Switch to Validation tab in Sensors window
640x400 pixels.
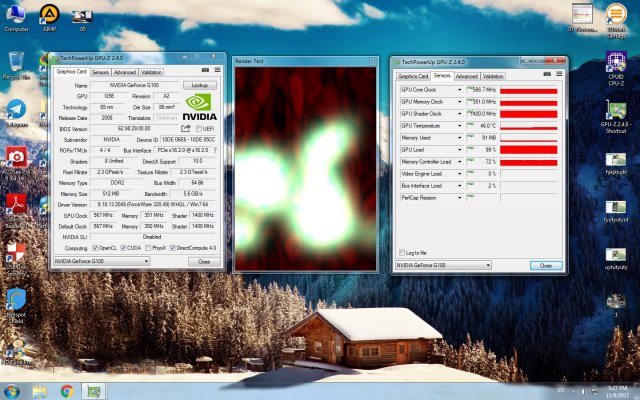click(x=493, y=76)
